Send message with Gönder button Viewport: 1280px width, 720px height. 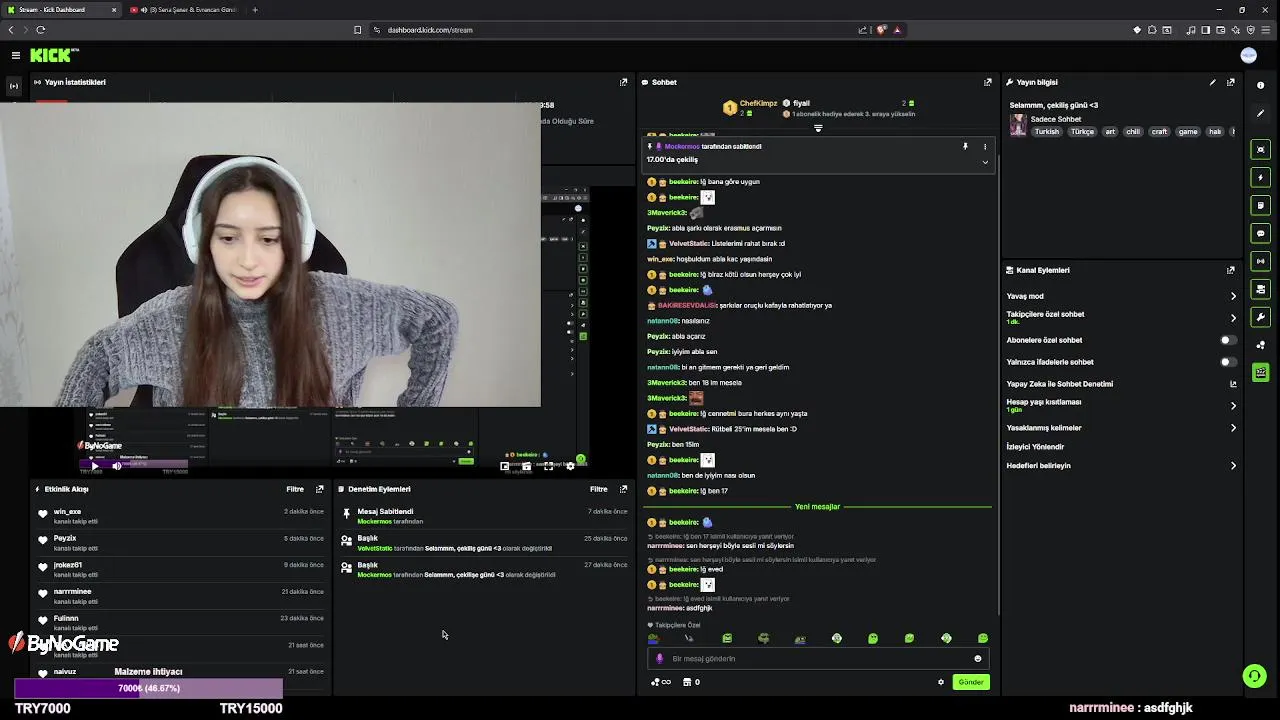(971, 682)
